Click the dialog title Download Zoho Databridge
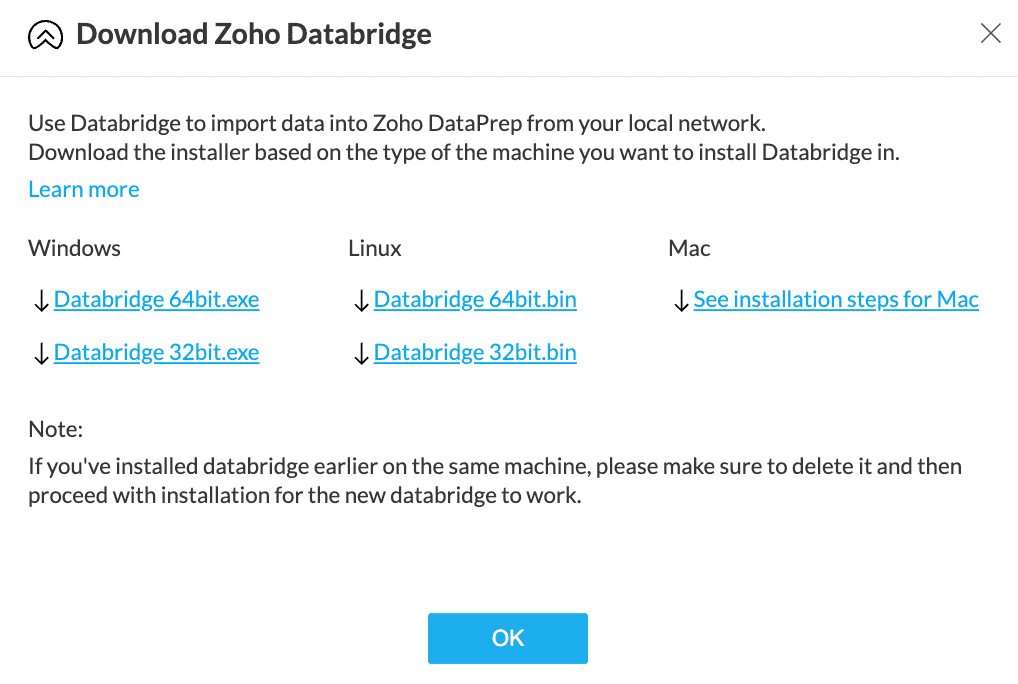The height and width of the screenshot is (684, 1018). coord(254,35)
